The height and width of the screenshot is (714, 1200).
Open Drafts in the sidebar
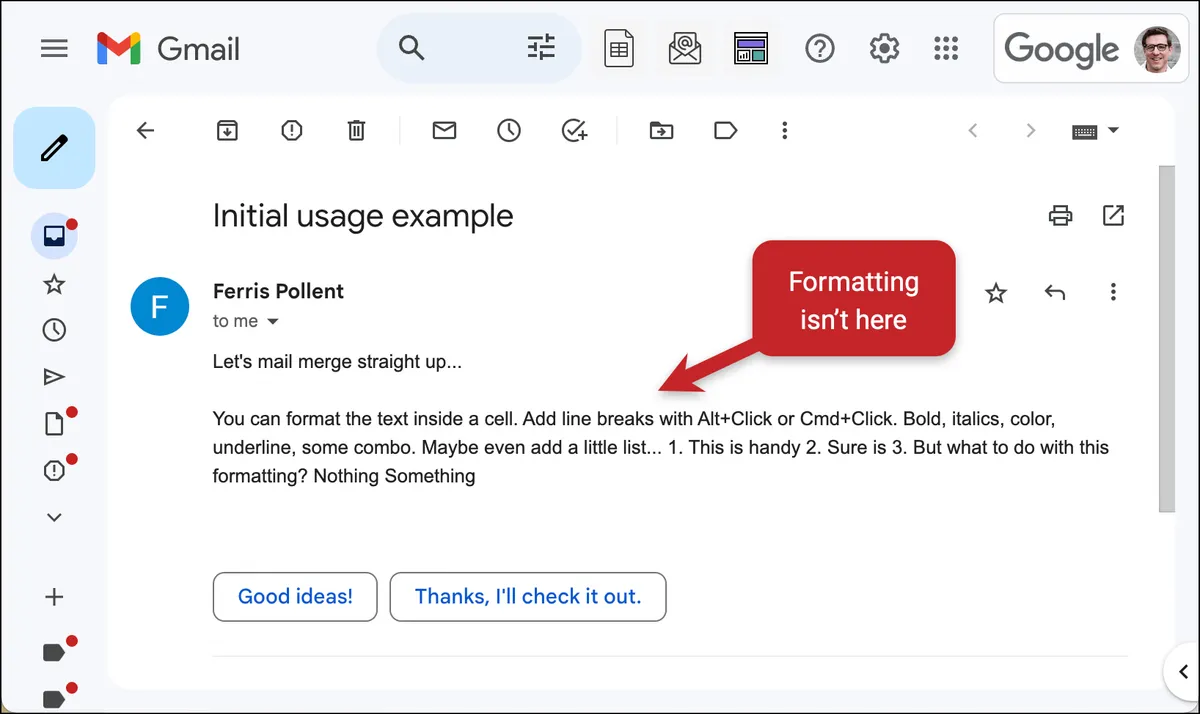tap(54, 424)
